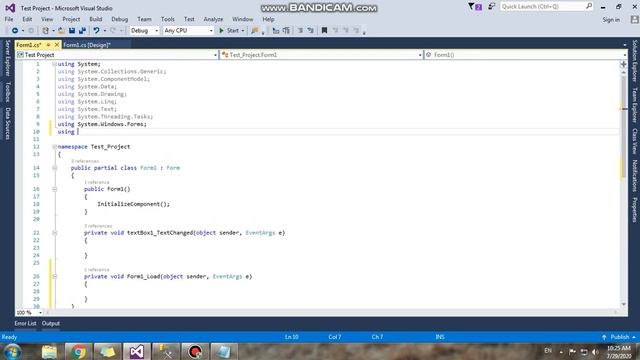Collapse the namespace Test_Project block

coord(54,147)
